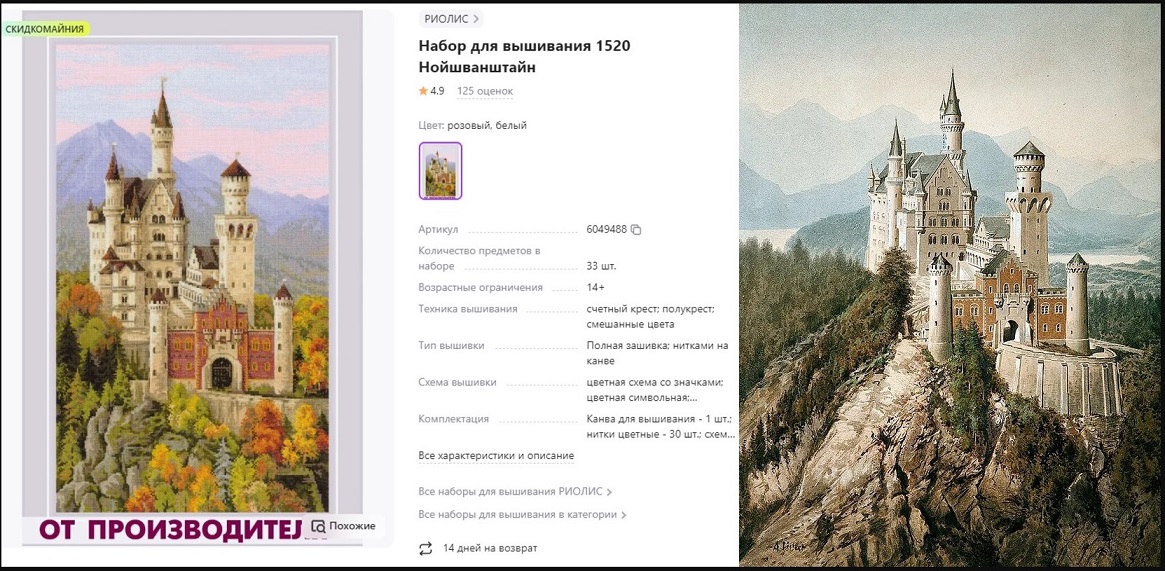Image resolution: width=1165 pixels, height=571 pixels.
Task: Click the 14 дней на возврат text
Action: [x=490, y=549]
